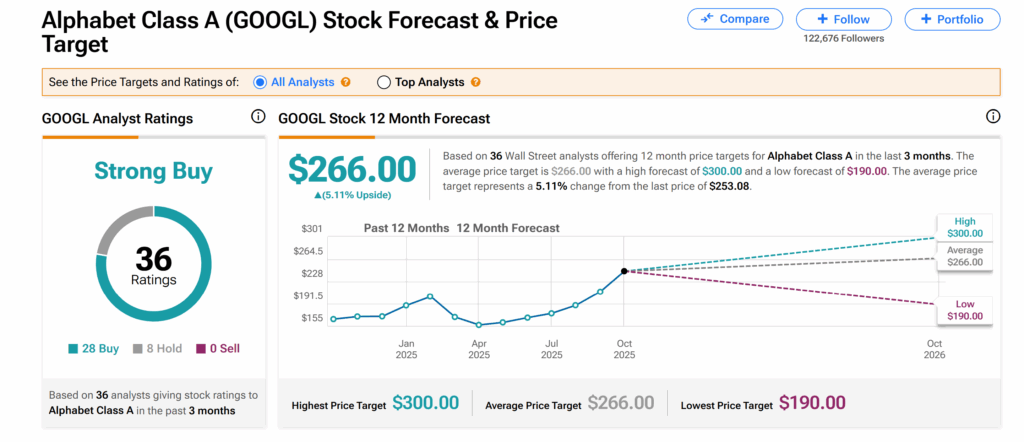Click the Low $190.00 forecast label
The height and width of the screenshot is (442, 1024).
pos(964,310)
